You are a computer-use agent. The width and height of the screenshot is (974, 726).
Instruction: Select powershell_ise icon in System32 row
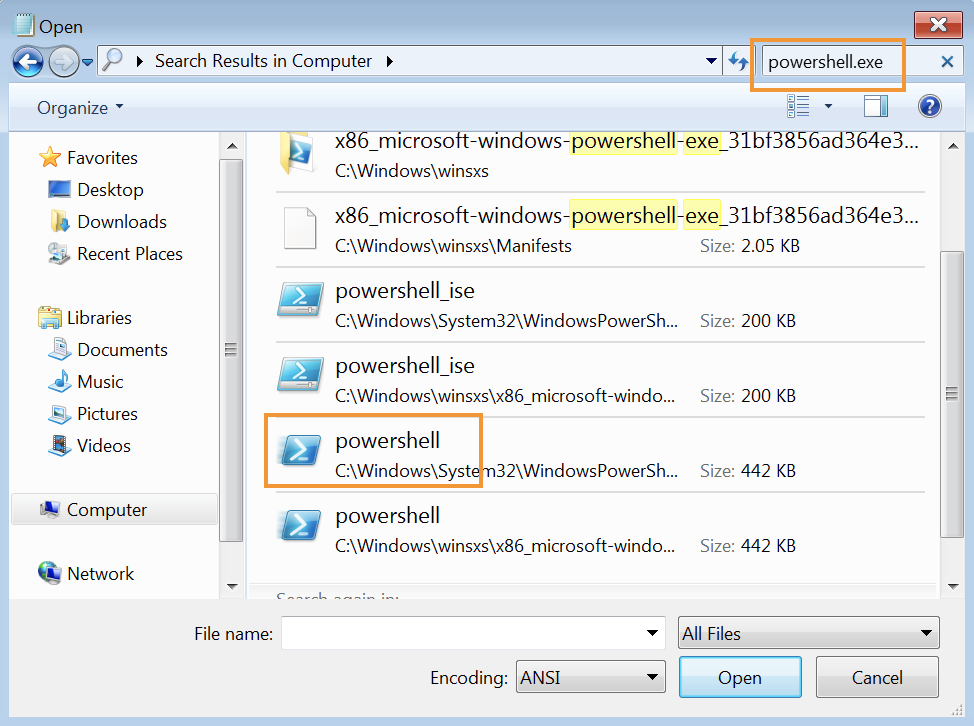301,299
